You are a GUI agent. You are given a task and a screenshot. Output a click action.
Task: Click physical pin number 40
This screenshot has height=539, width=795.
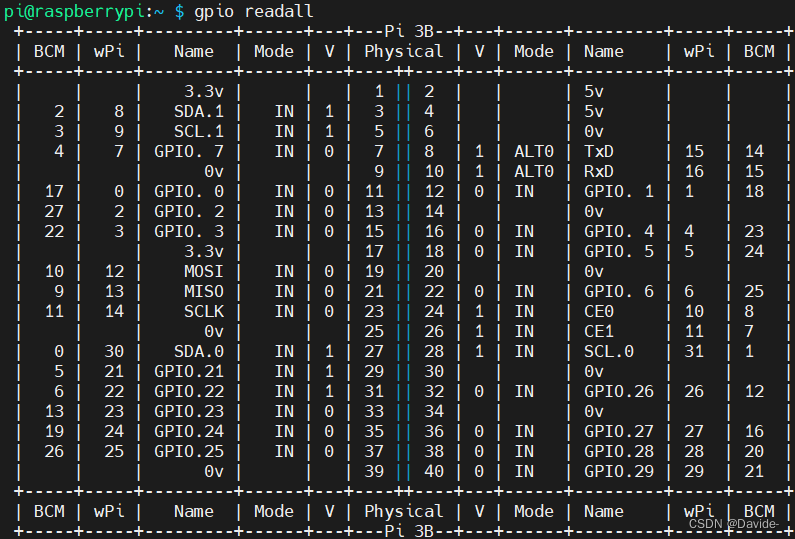(434, 472)
